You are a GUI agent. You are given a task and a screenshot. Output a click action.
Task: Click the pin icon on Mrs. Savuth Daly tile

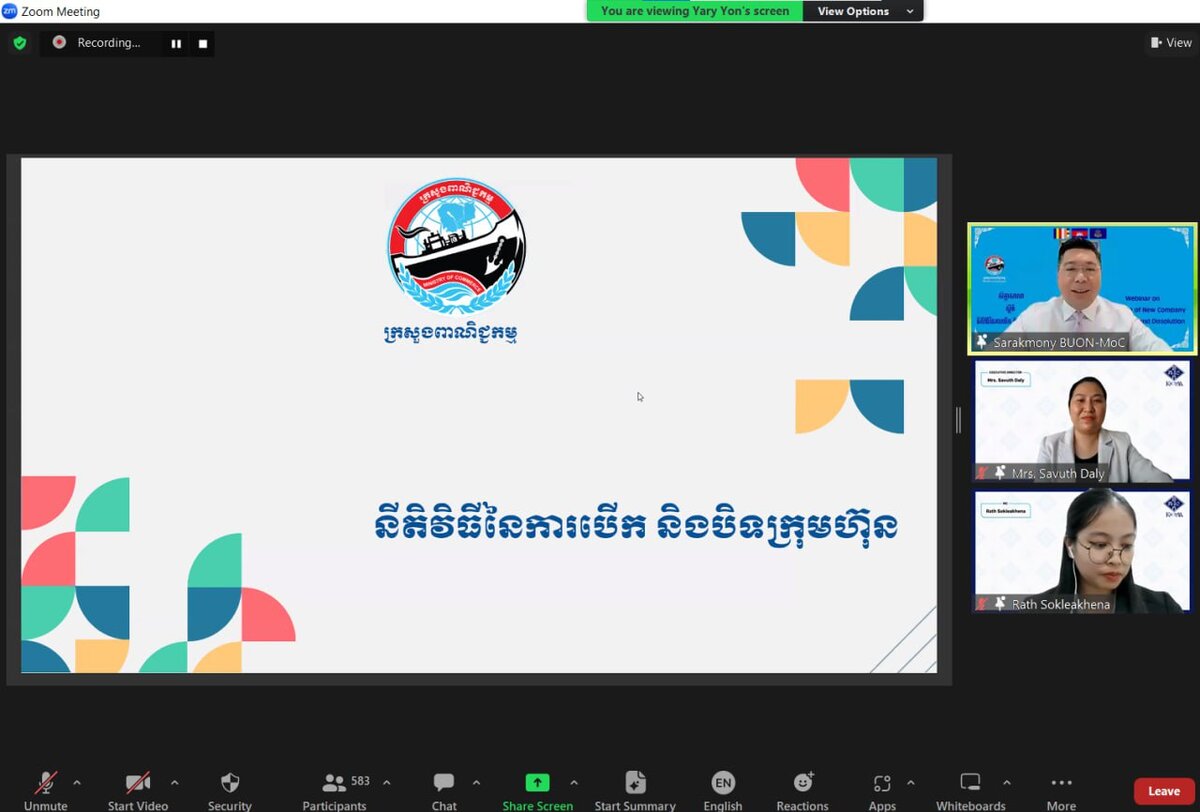coord(1000,472)
